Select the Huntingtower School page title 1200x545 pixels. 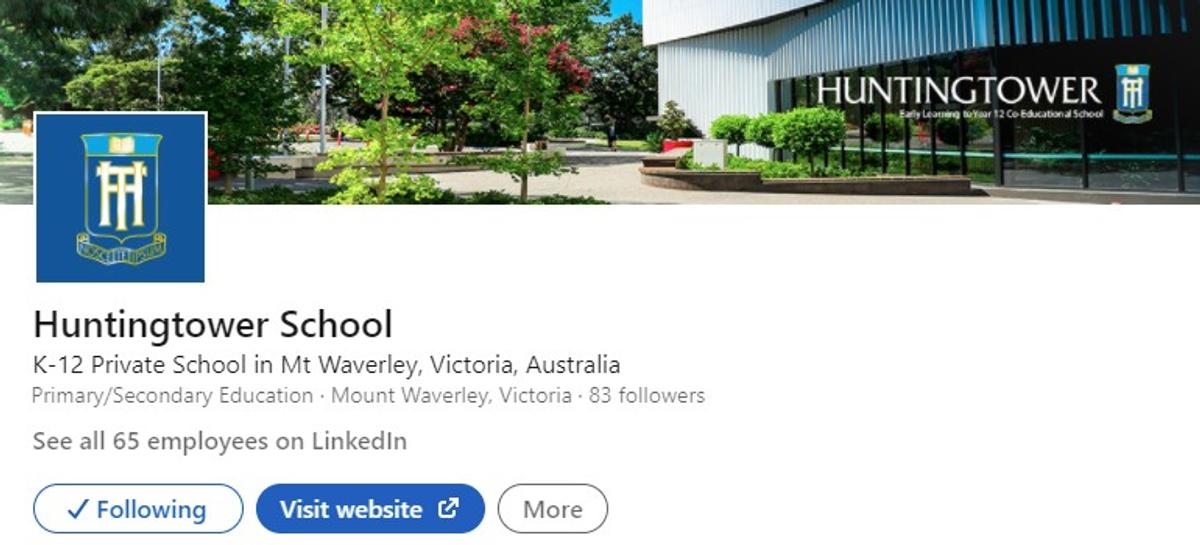(x=212, y=325)
